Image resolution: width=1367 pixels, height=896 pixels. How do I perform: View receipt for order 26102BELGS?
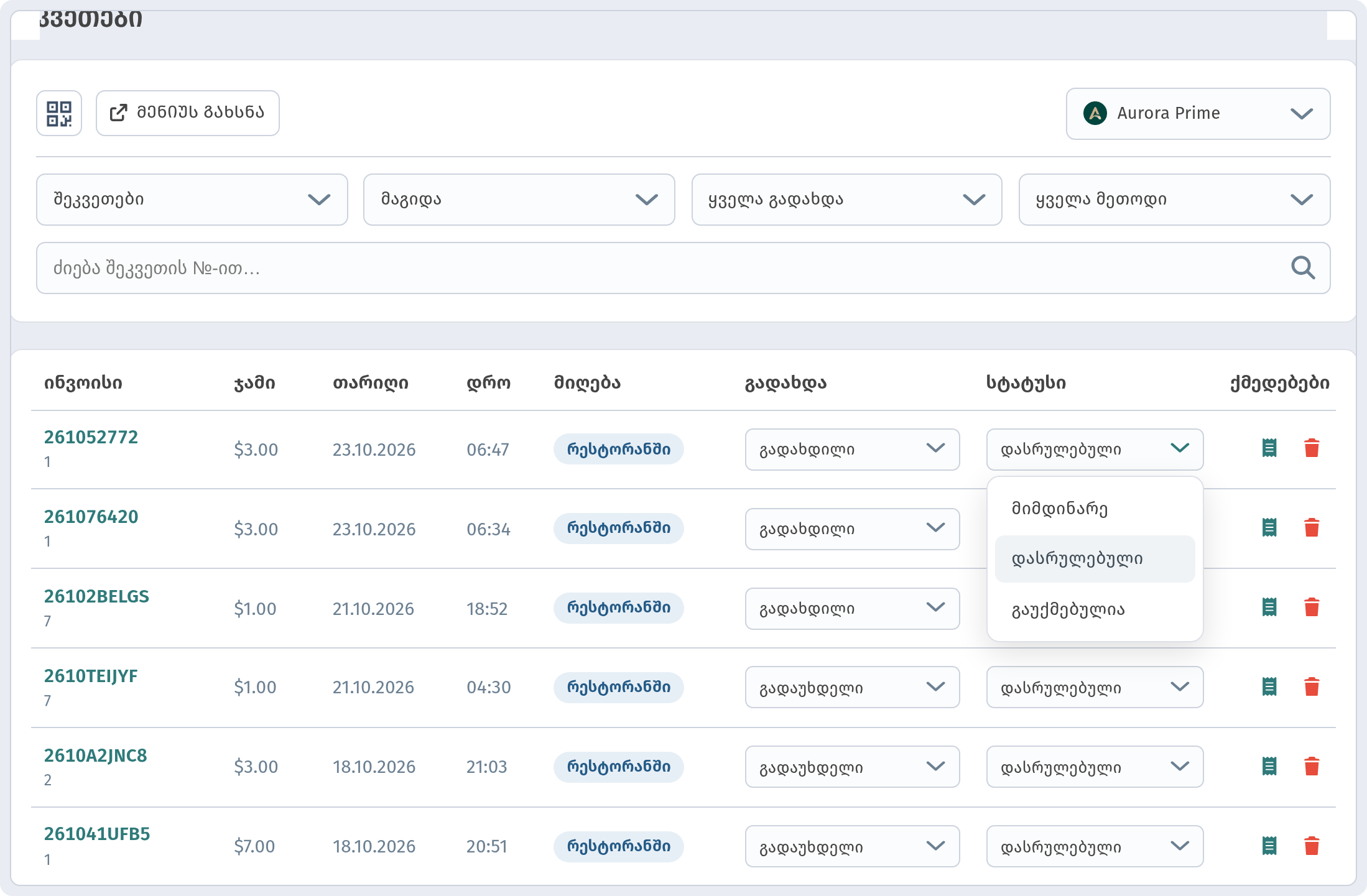point(1269,607)
